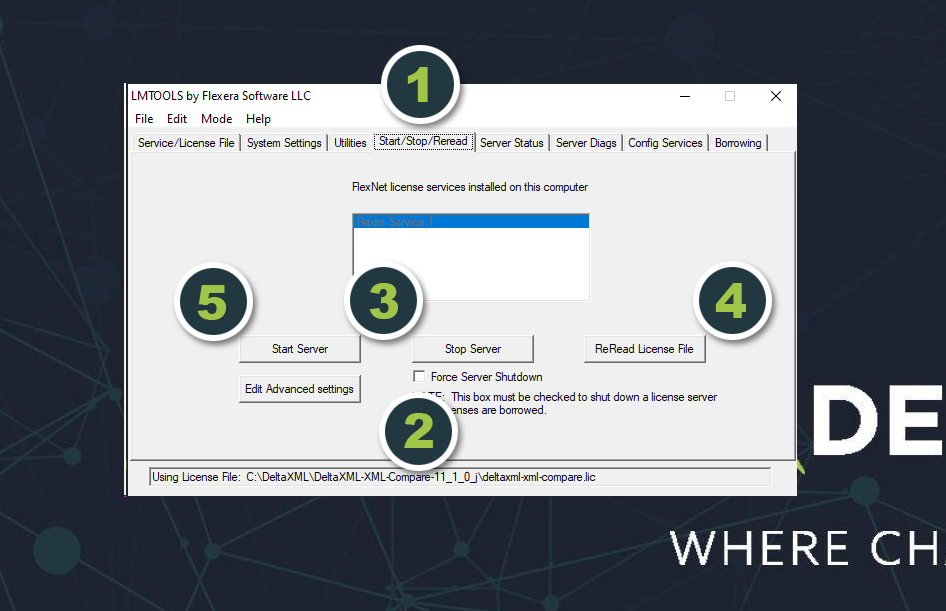Click the numbered callout circle 4
The height and width of the screenshot is (611, 946).
click(x=730, y=300)
